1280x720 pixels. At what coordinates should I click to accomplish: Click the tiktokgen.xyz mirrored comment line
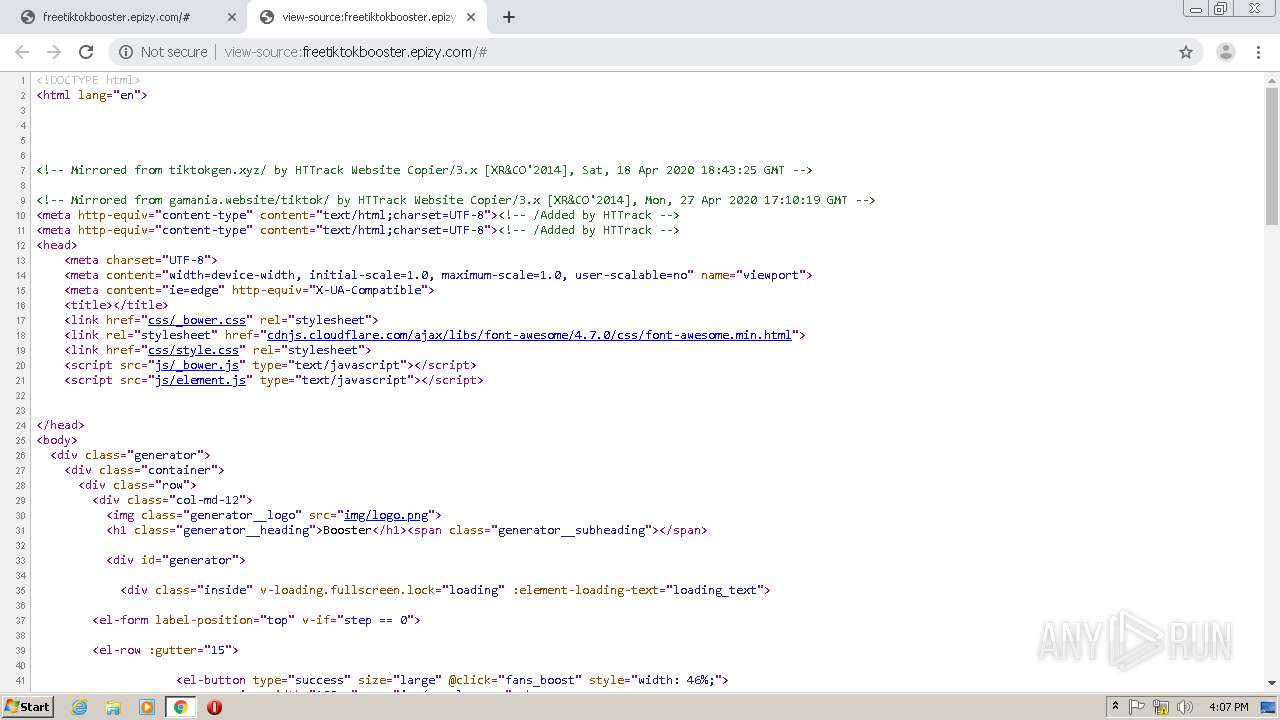[425, 170]
